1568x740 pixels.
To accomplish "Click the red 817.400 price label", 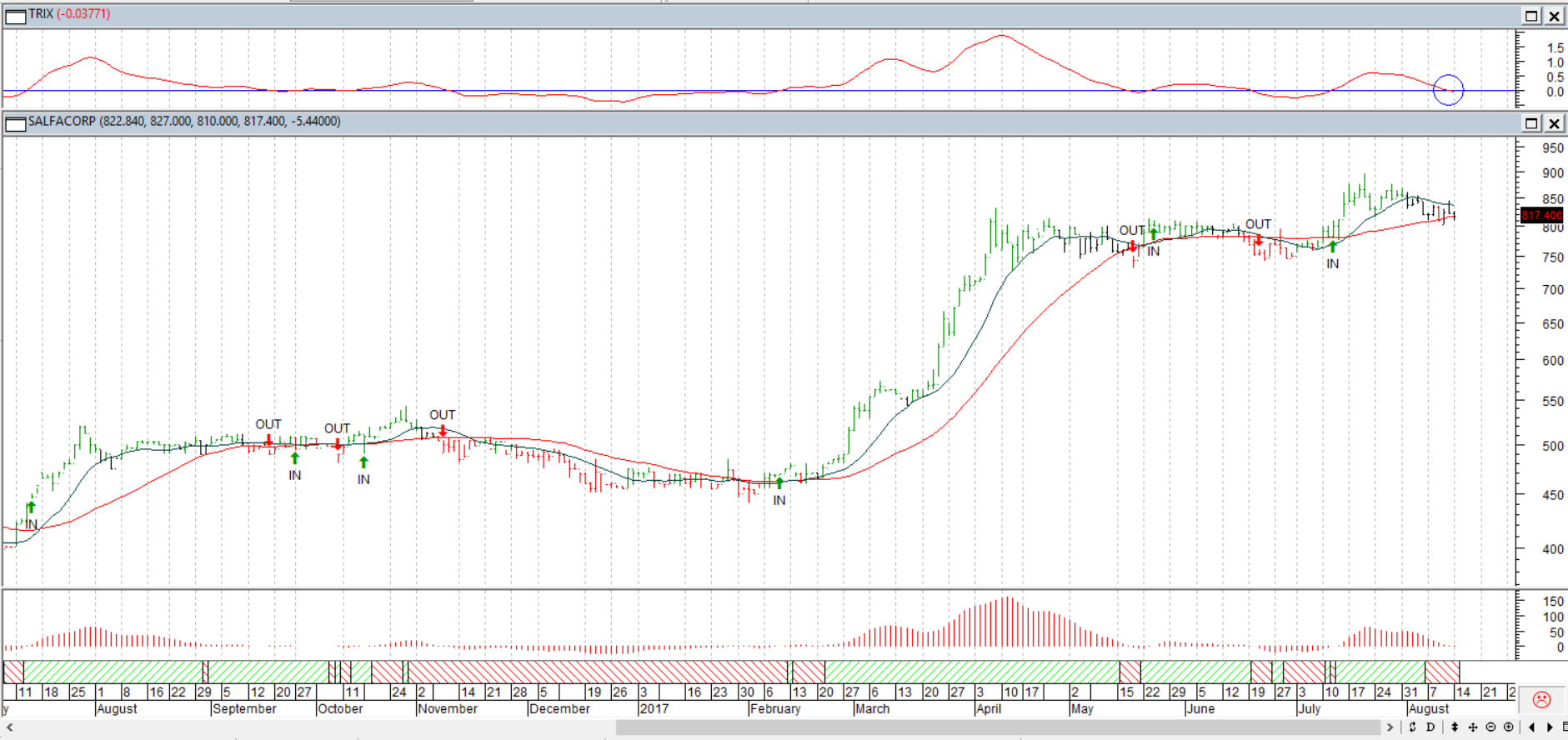I will pos(1541,216).
